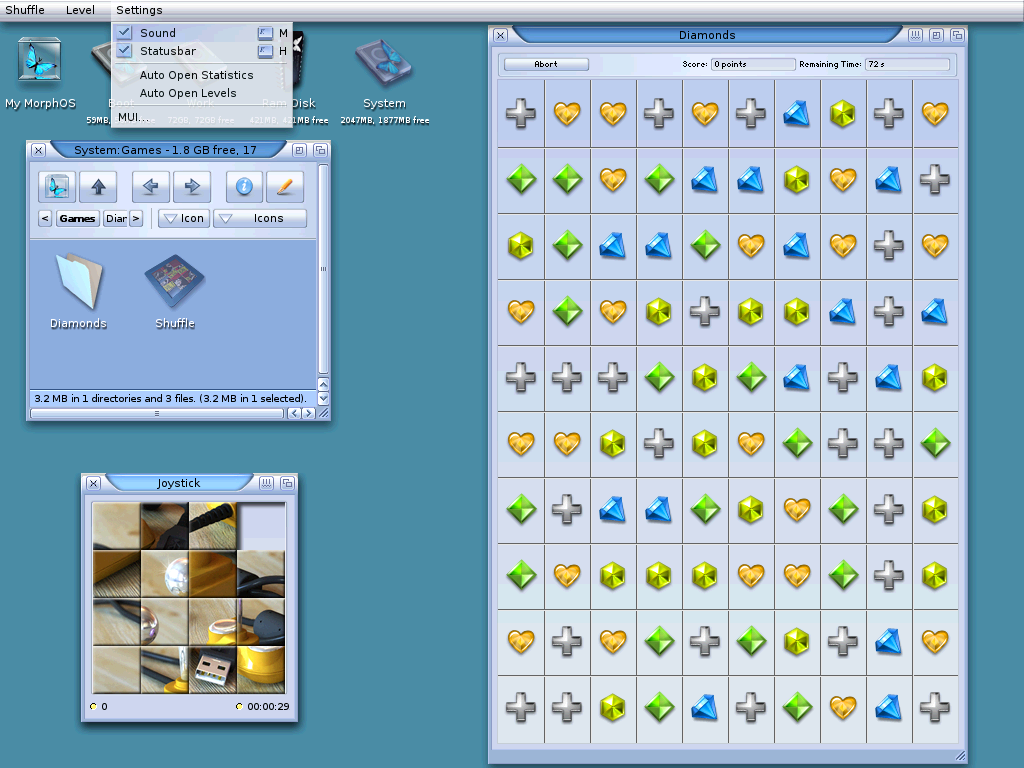Select the silver cross in the grid's third row

[x=889, y=246]
